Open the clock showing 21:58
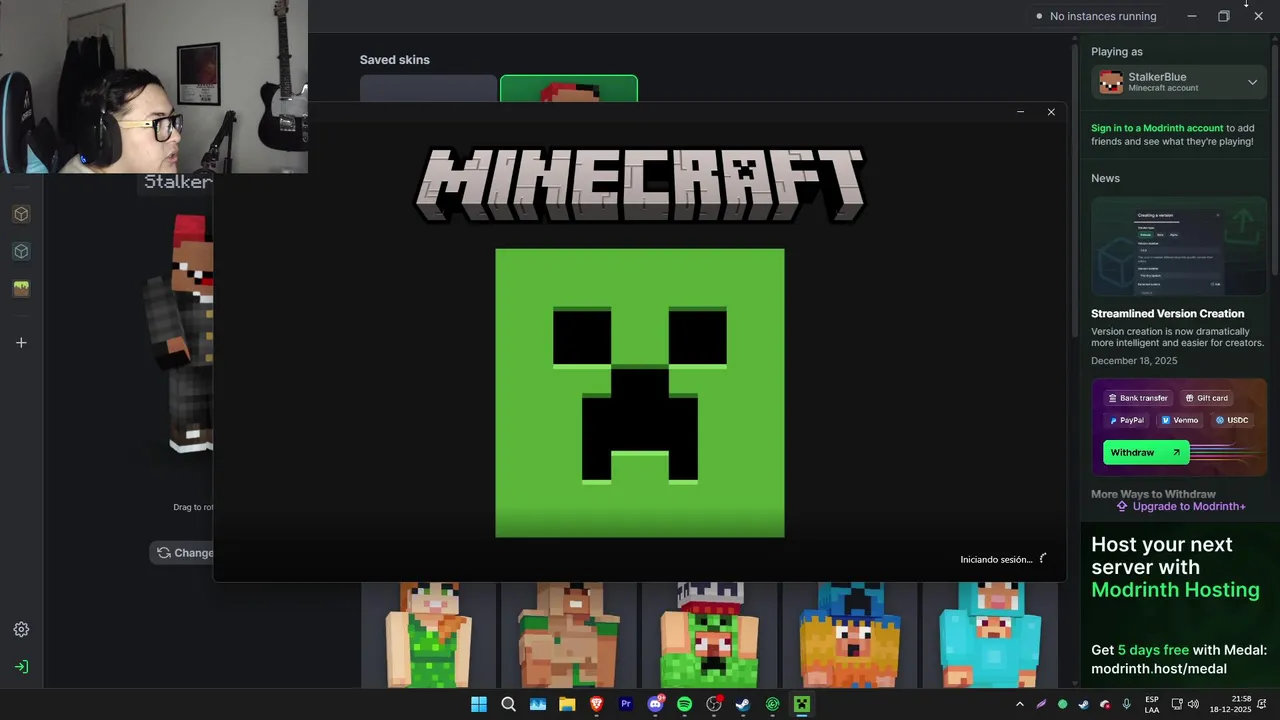This screenshot has height=720, width=1280. [1230, 704]
